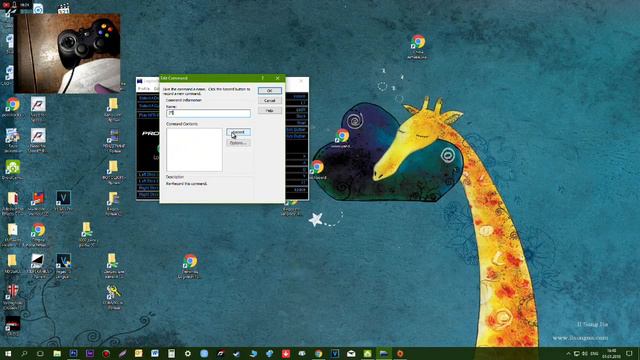Open Settings gear icon in the taskbar
Viewport: 640px width, 360px height.
188,353
